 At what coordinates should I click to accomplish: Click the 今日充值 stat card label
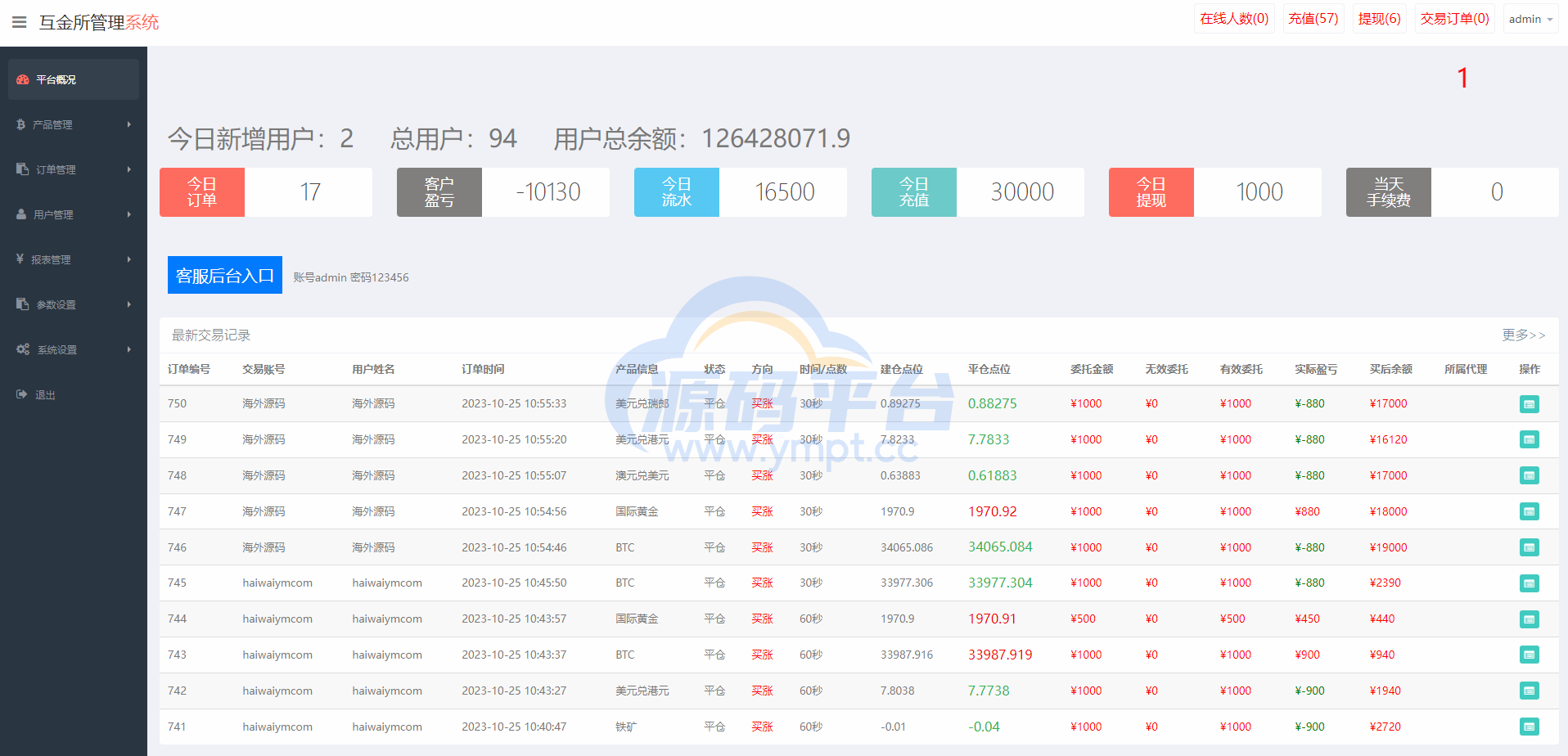[914, 192]
